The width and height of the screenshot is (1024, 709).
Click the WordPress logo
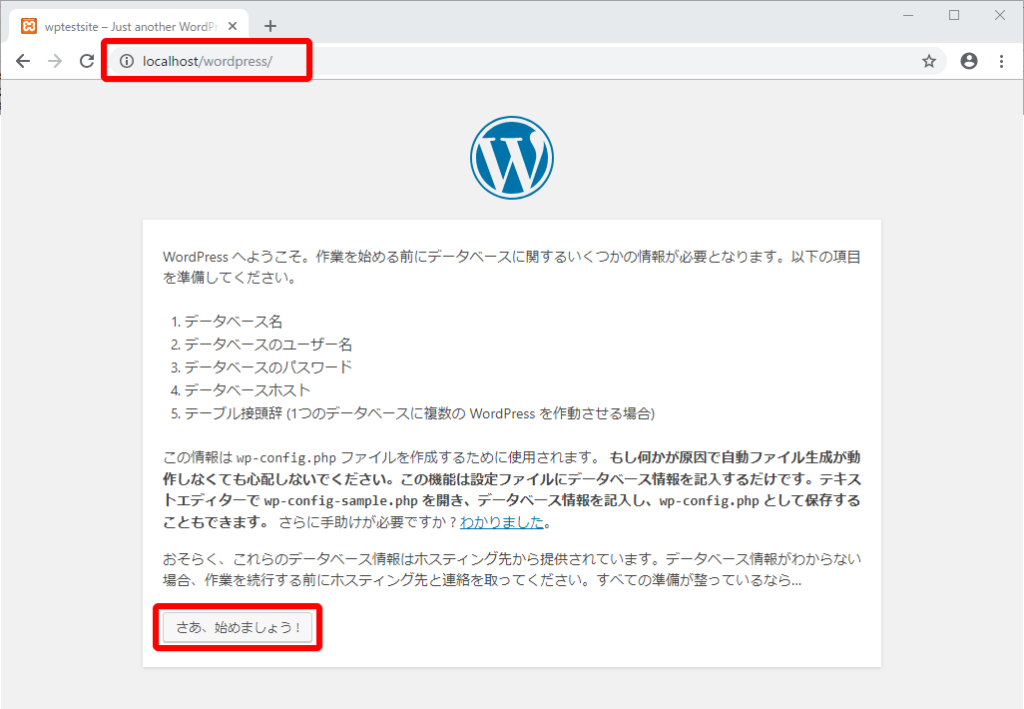(x=511, y=157)
